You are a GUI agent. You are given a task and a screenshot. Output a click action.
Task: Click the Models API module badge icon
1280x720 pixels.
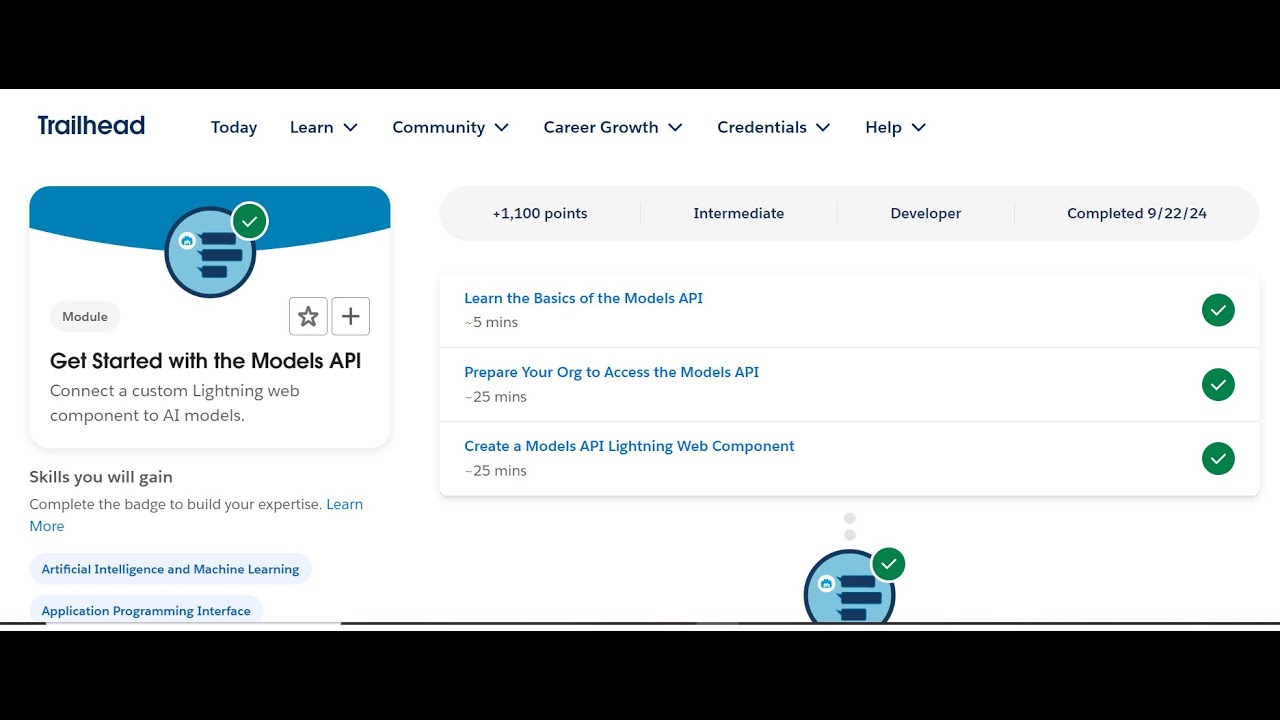(x=210, y=252)
